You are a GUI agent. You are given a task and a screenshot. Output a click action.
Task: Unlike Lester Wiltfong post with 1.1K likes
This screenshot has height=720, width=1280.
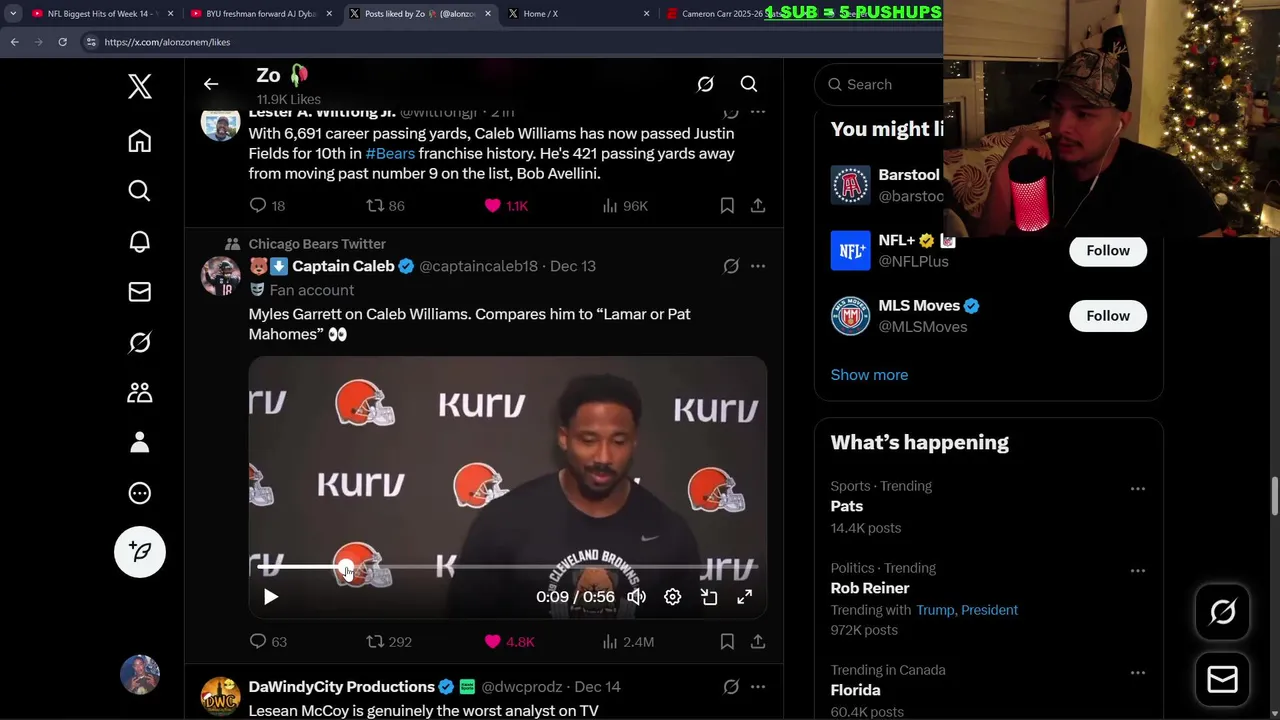pyautogui.click(x=506, y=205)
